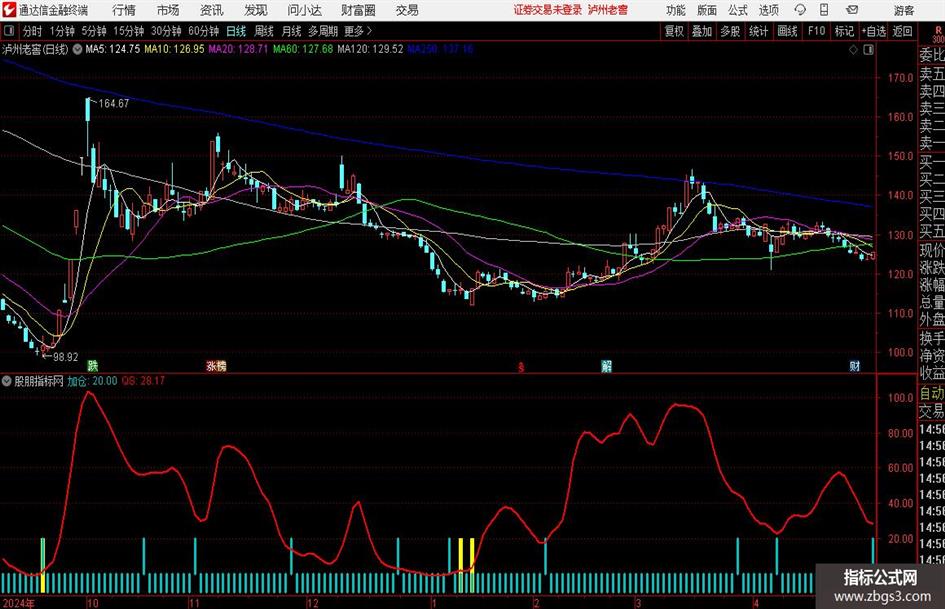Toggle the left panel icon beside 分时
Screen dimensions: 945x609
(9, 31)
